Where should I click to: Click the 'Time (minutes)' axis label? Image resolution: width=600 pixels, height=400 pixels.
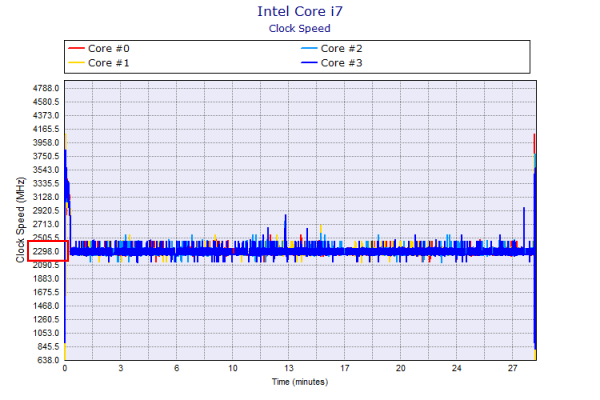pyautogui.click(x=300, y=382)
